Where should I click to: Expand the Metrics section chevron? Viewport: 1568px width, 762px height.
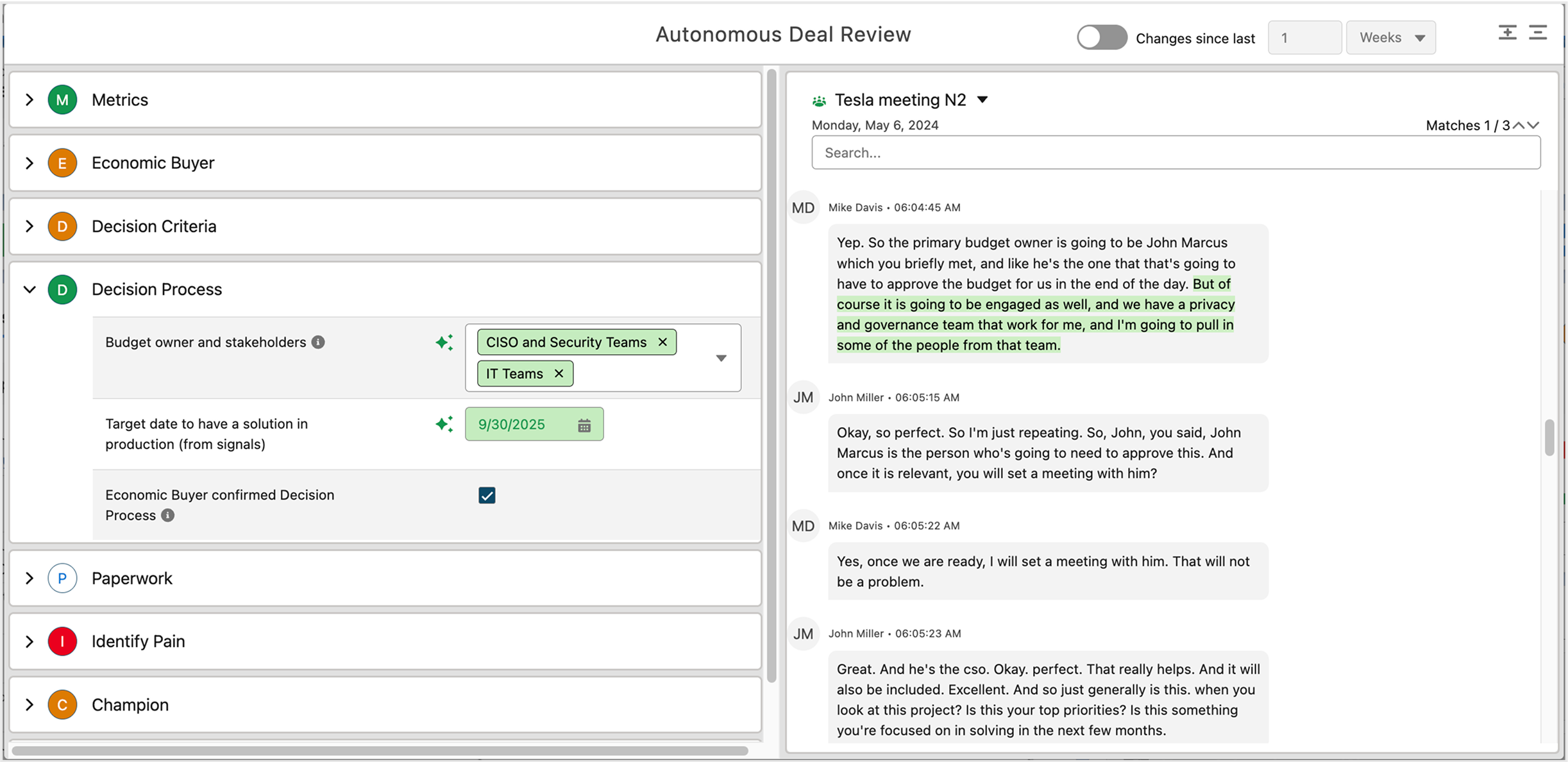point(30,99)
